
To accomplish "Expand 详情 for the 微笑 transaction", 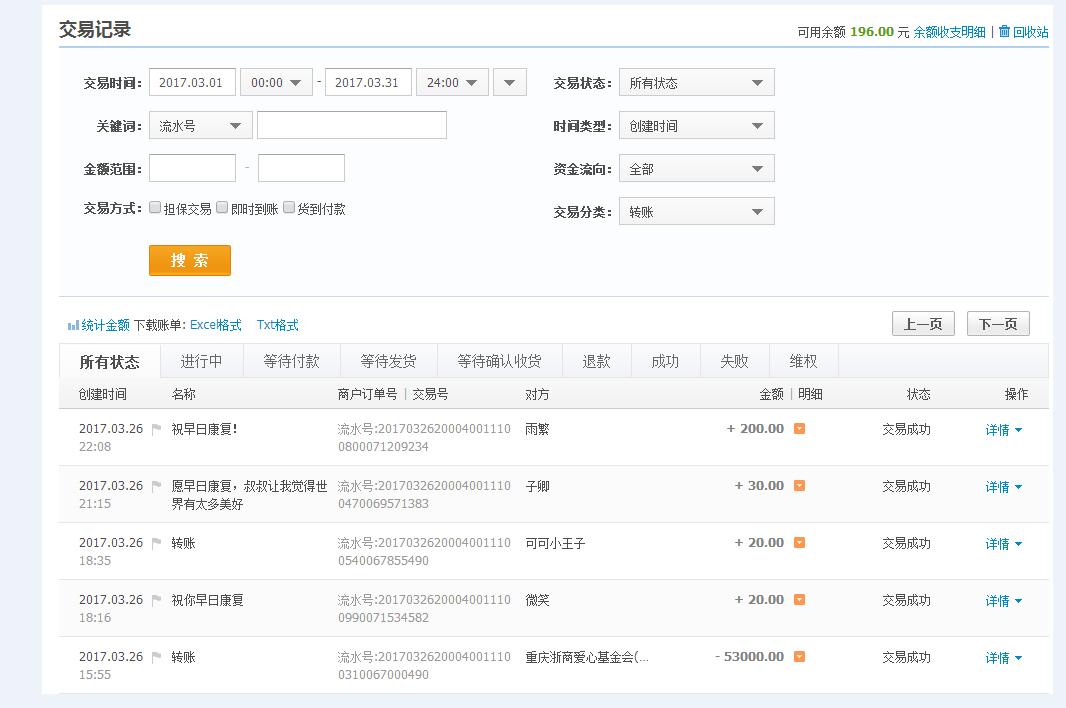I will (1003, 601).
